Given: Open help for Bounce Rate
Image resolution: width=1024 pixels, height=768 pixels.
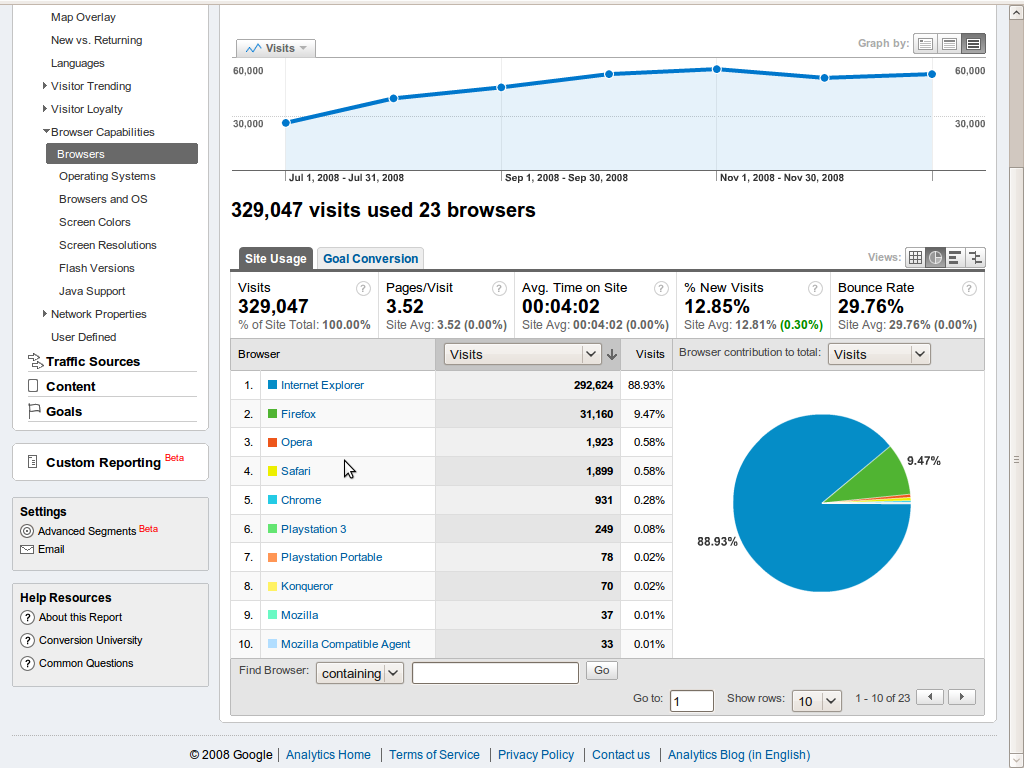Looking at the screenshot, I should point(969,289).
